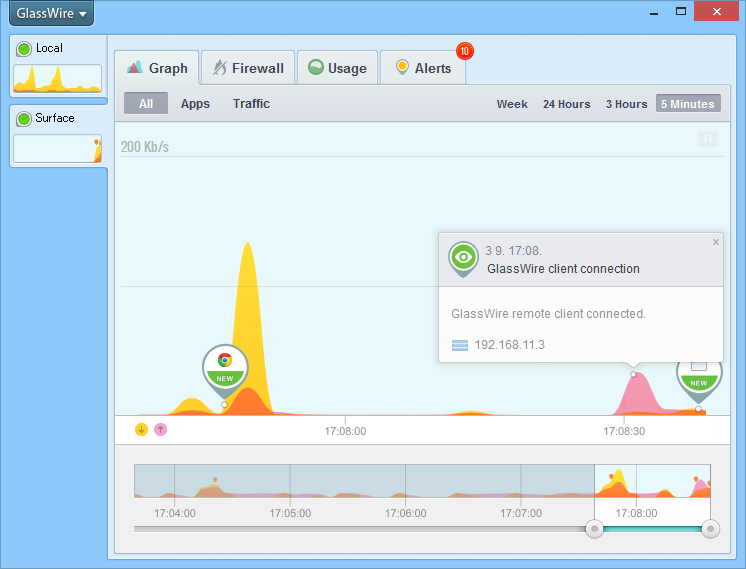The image size is (746, 569).
Task: Maximize the GlassWire window
Action: click(681, 11)
